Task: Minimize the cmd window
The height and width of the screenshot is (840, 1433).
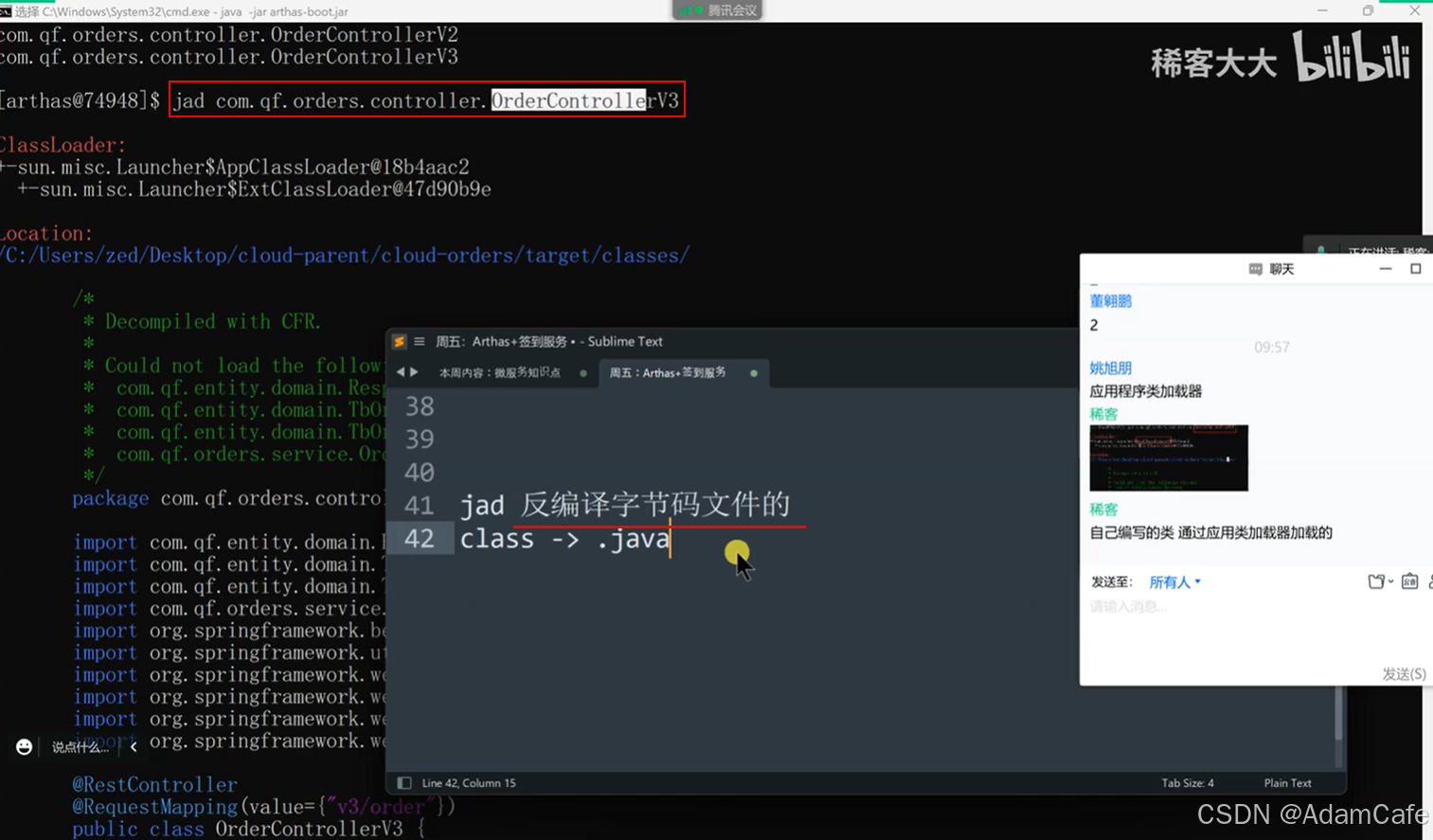Action: pos(1323,10)
